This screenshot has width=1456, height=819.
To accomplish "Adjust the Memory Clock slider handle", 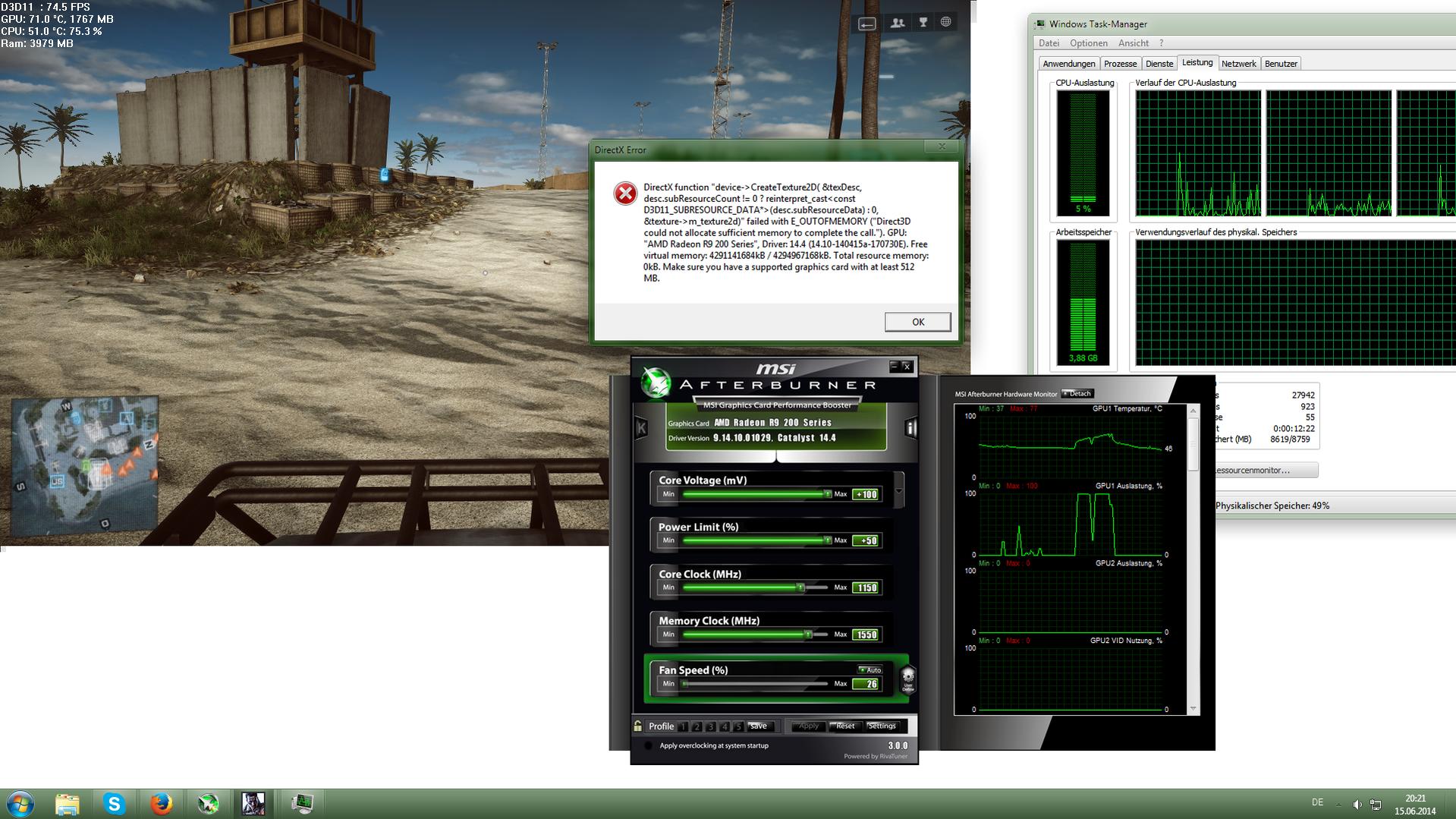I will tap(808, 635).
